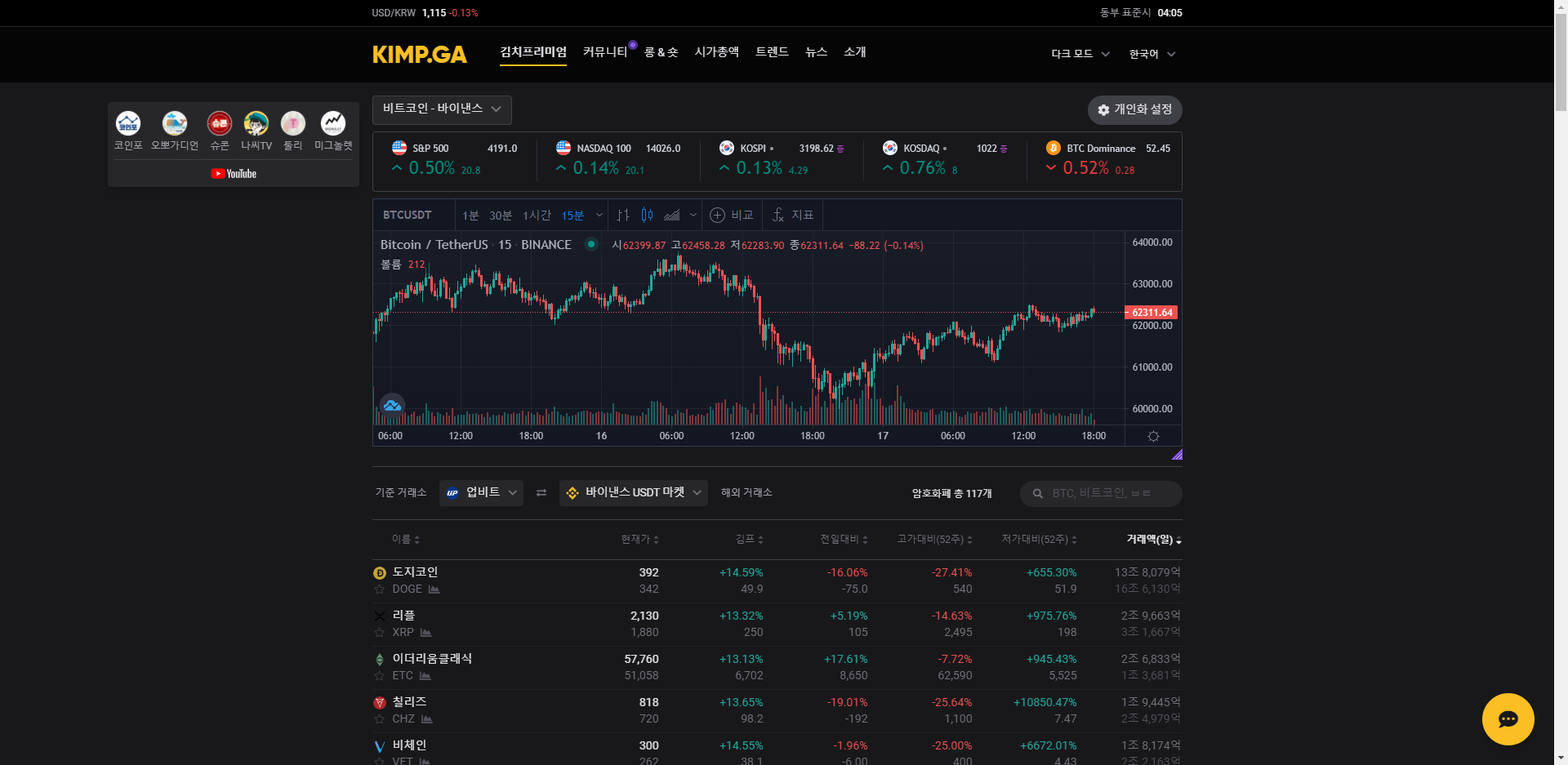
Task: Open the 한국어 language dropdown
Action: click(1151, 54)
